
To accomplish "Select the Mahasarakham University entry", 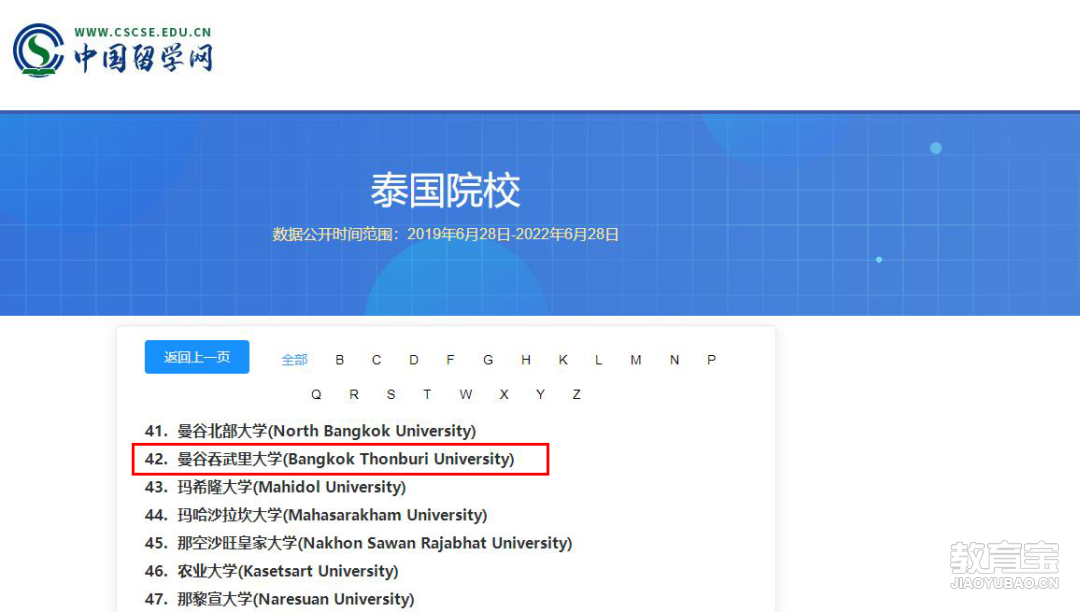I will point(315,515).
